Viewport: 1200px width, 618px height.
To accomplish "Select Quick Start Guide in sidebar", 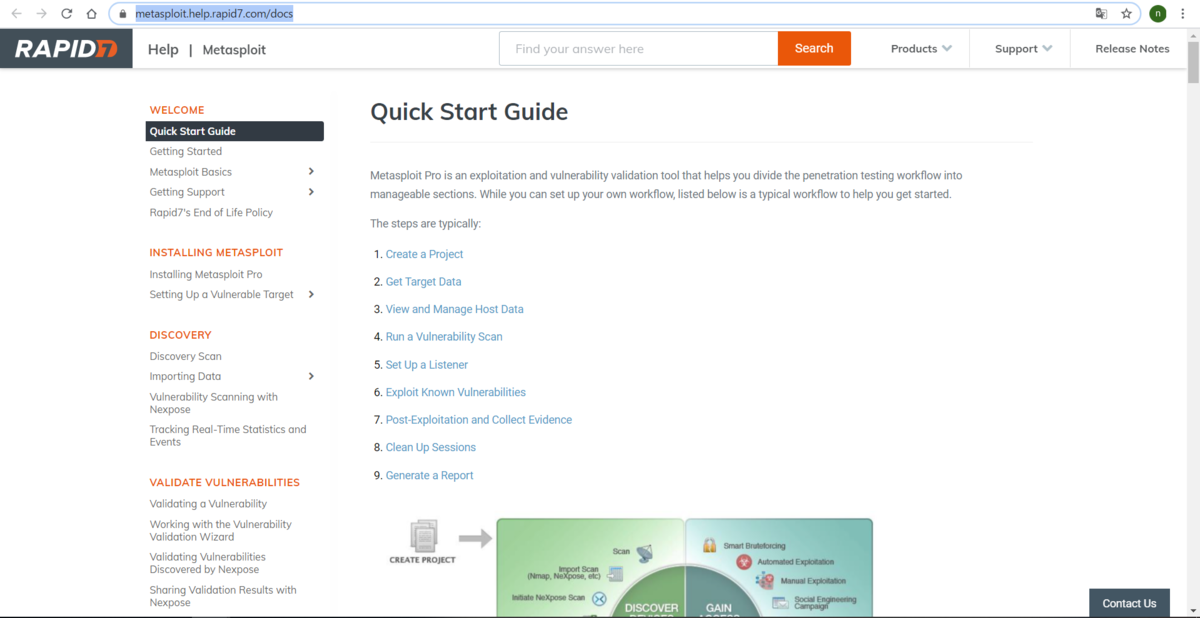I will click(234, 131).
